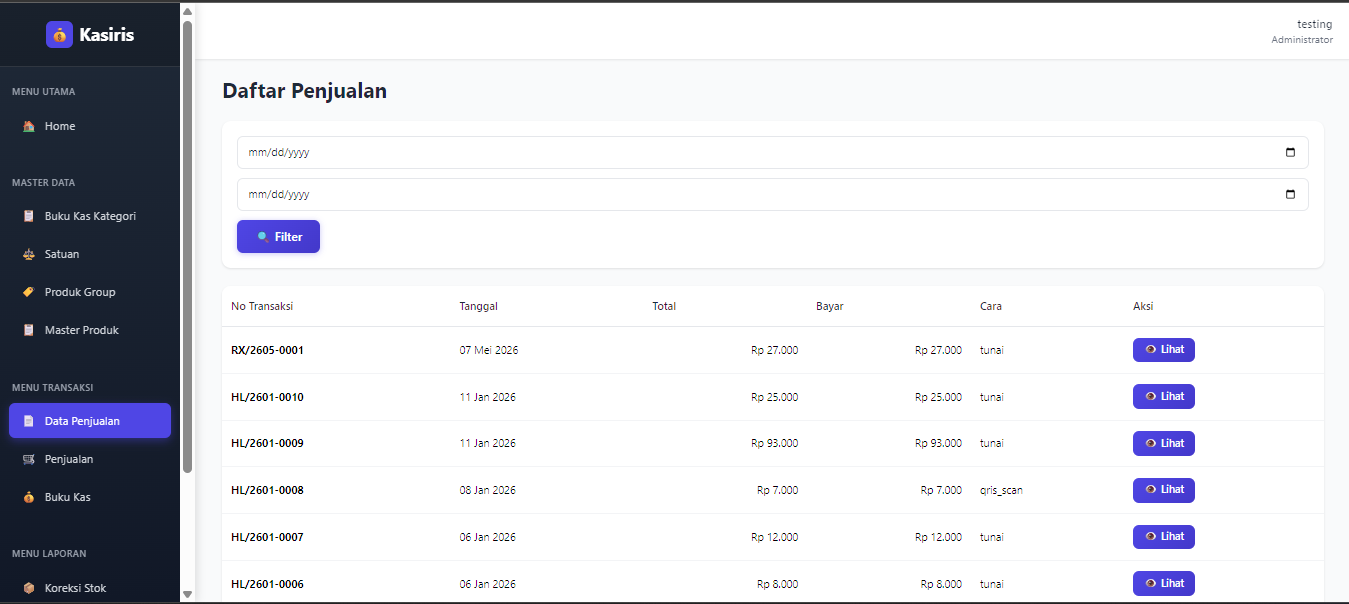The height and width of the screenshot is (604, 1349).
Task: Click the Buku Kas money bag icon
Action: coord(29,497)
